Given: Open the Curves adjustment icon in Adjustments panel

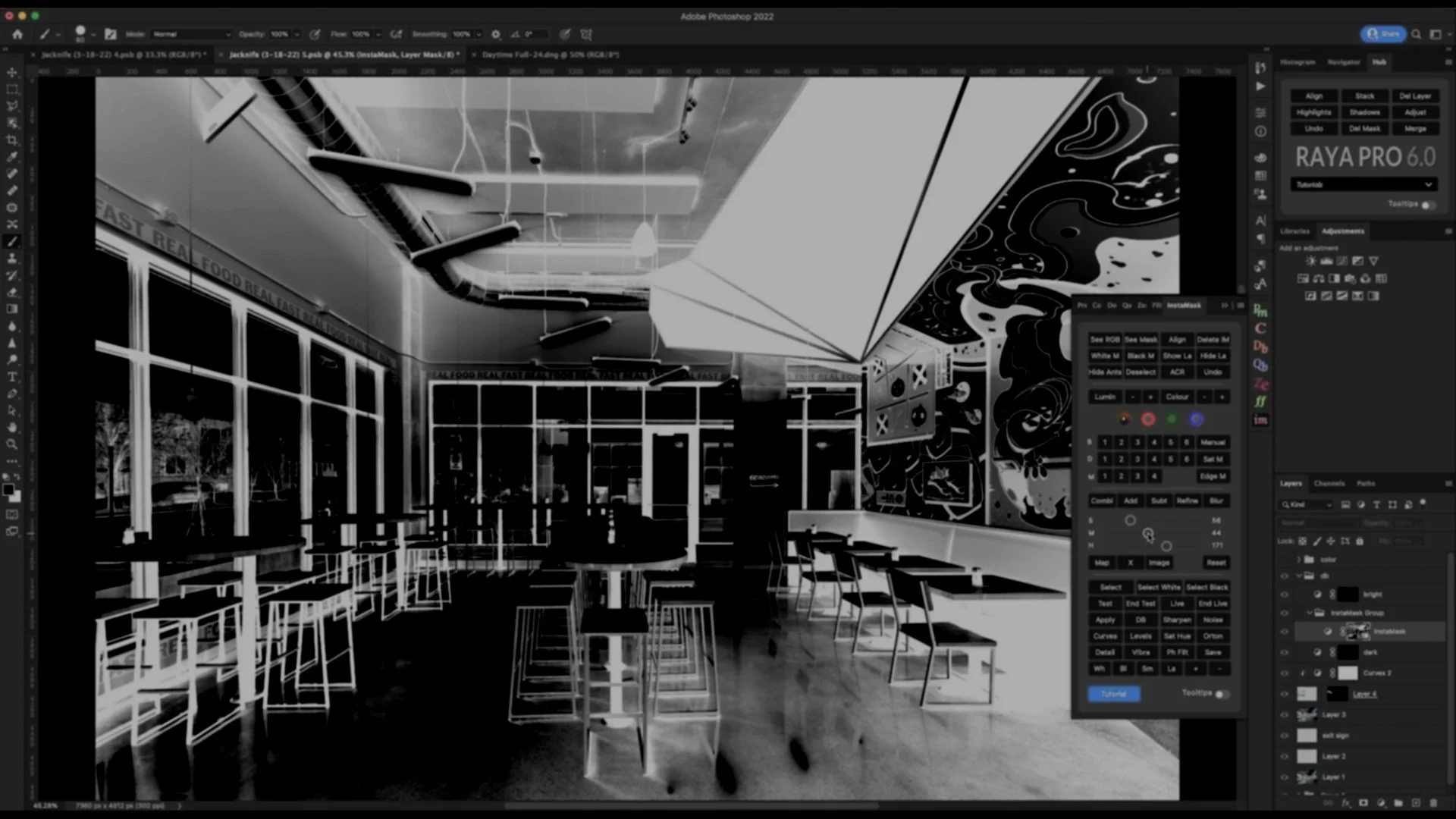Looking at the screenshot, I should pos(1342,260).
